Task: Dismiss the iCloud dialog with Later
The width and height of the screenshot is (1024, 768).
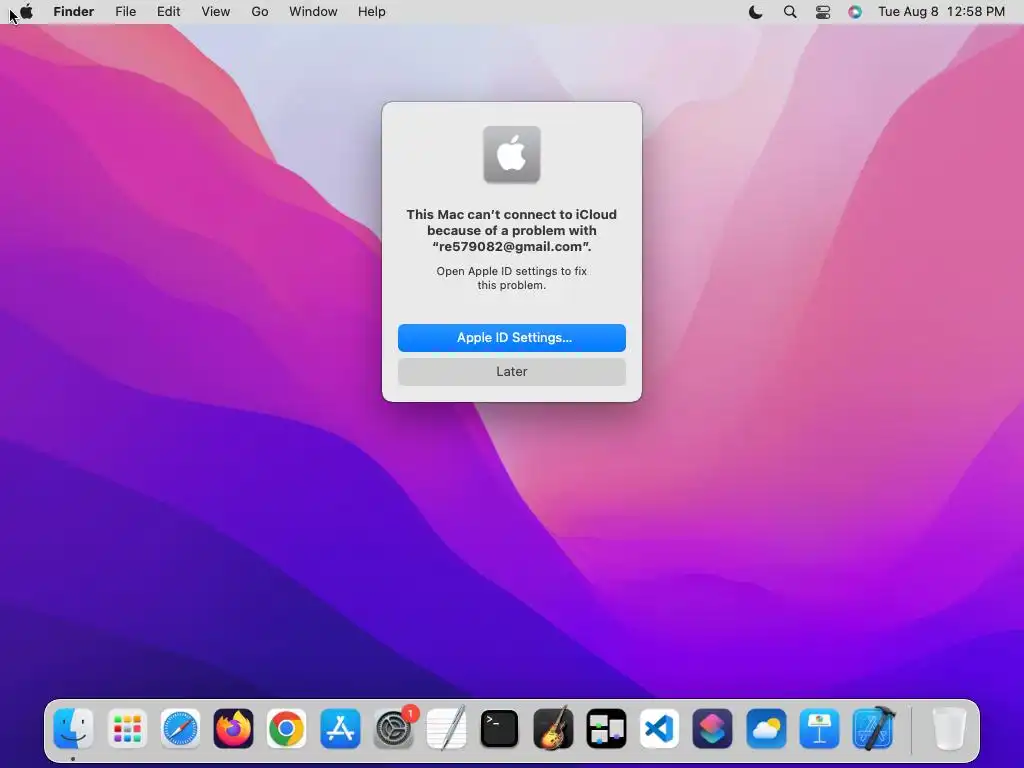Action: (512, 372)
